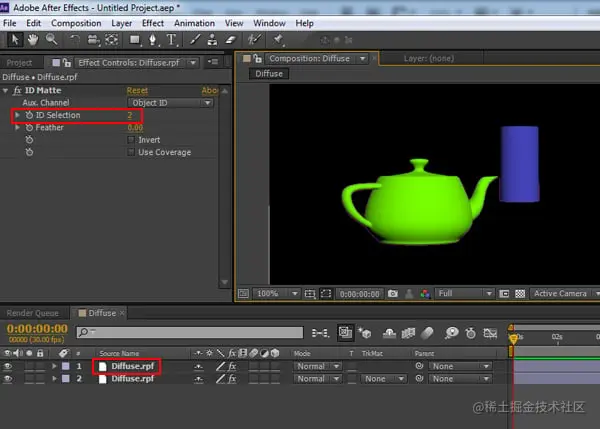Click layer 1 label color swatch
The image size is (600, 429).
pos(66,366)
